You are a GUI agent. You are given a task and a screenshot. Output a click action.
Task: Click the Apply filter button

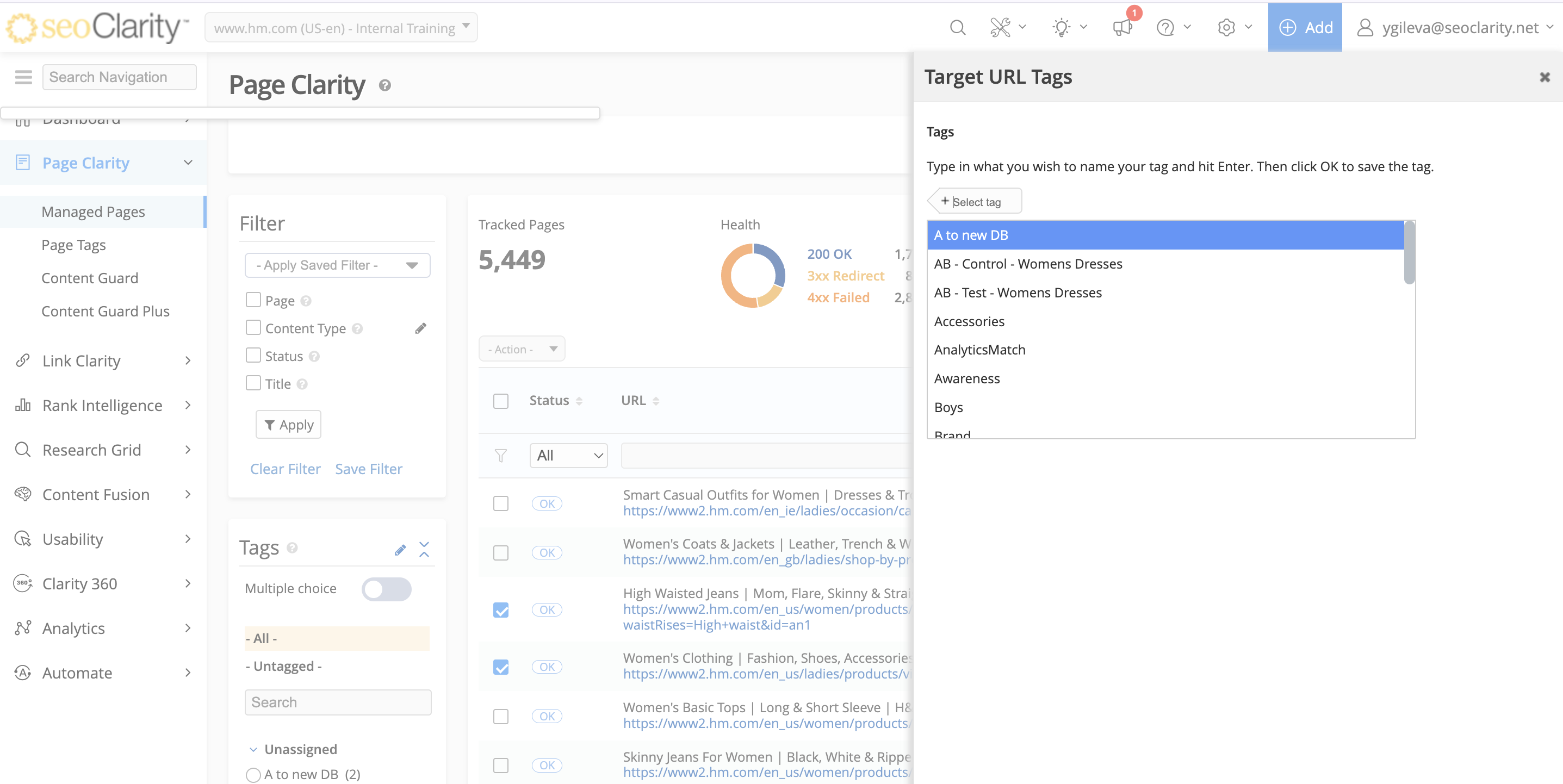coord(288,425)
